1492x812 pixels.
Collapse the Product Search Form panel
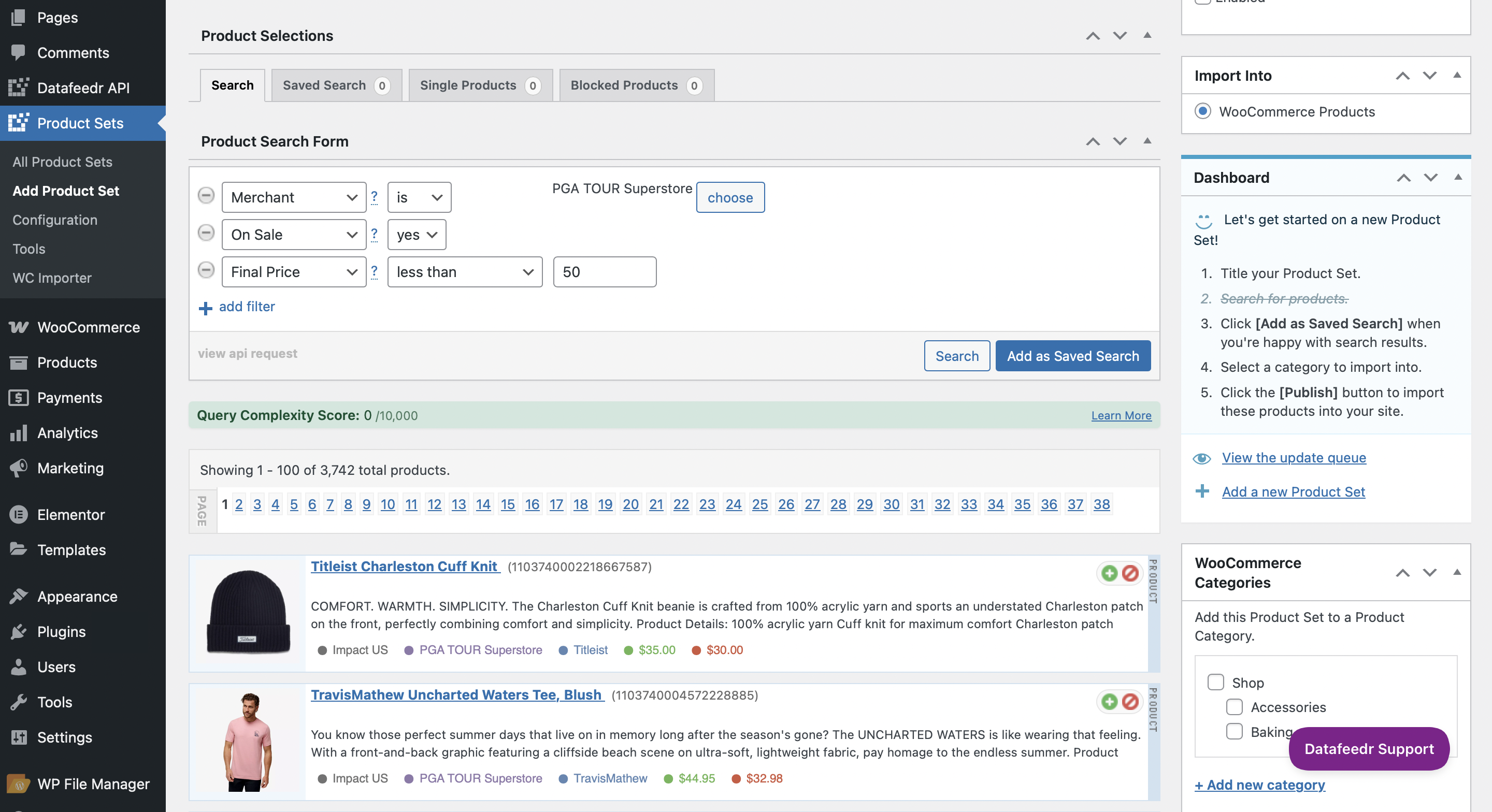[1147, 141]
